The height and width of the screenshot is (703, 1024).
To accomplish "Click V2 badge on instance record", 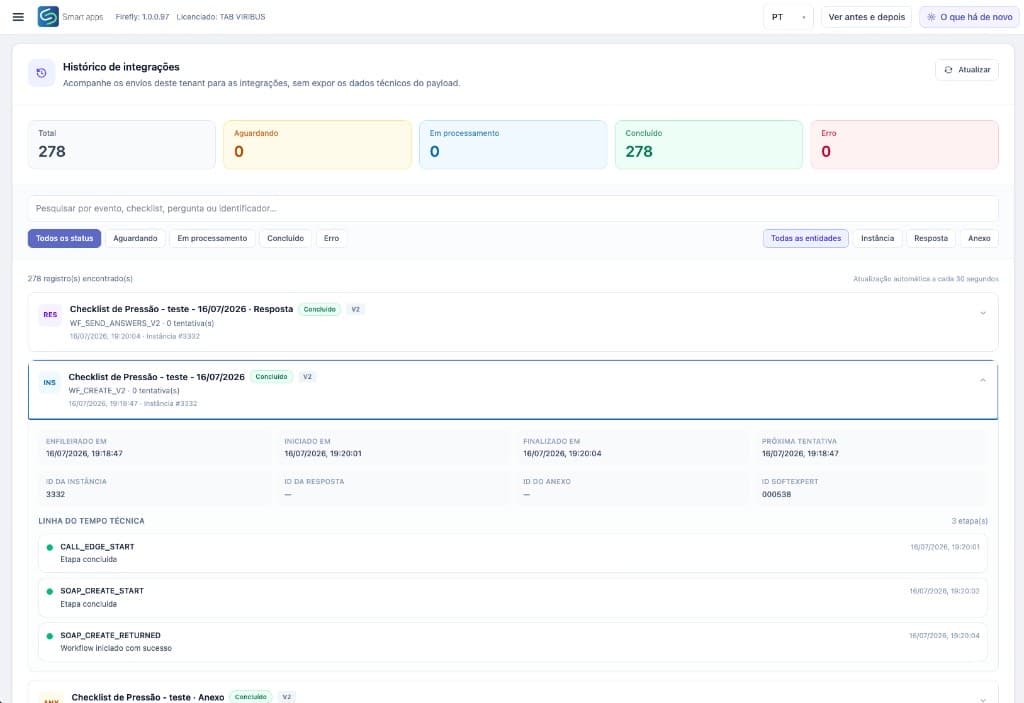I will 307,377.
